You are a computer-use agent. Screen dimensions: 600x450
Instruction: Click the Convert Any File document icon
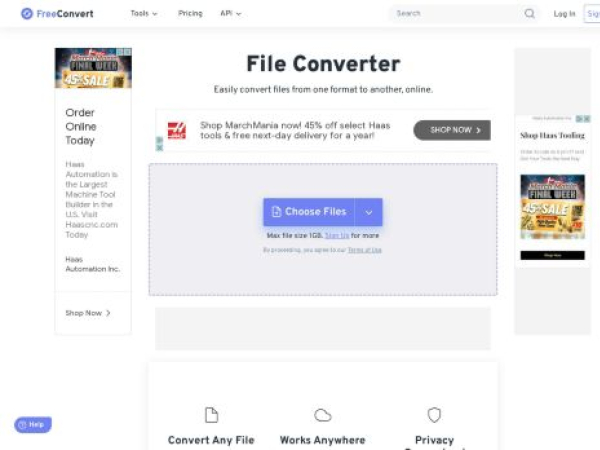(211, 415)
